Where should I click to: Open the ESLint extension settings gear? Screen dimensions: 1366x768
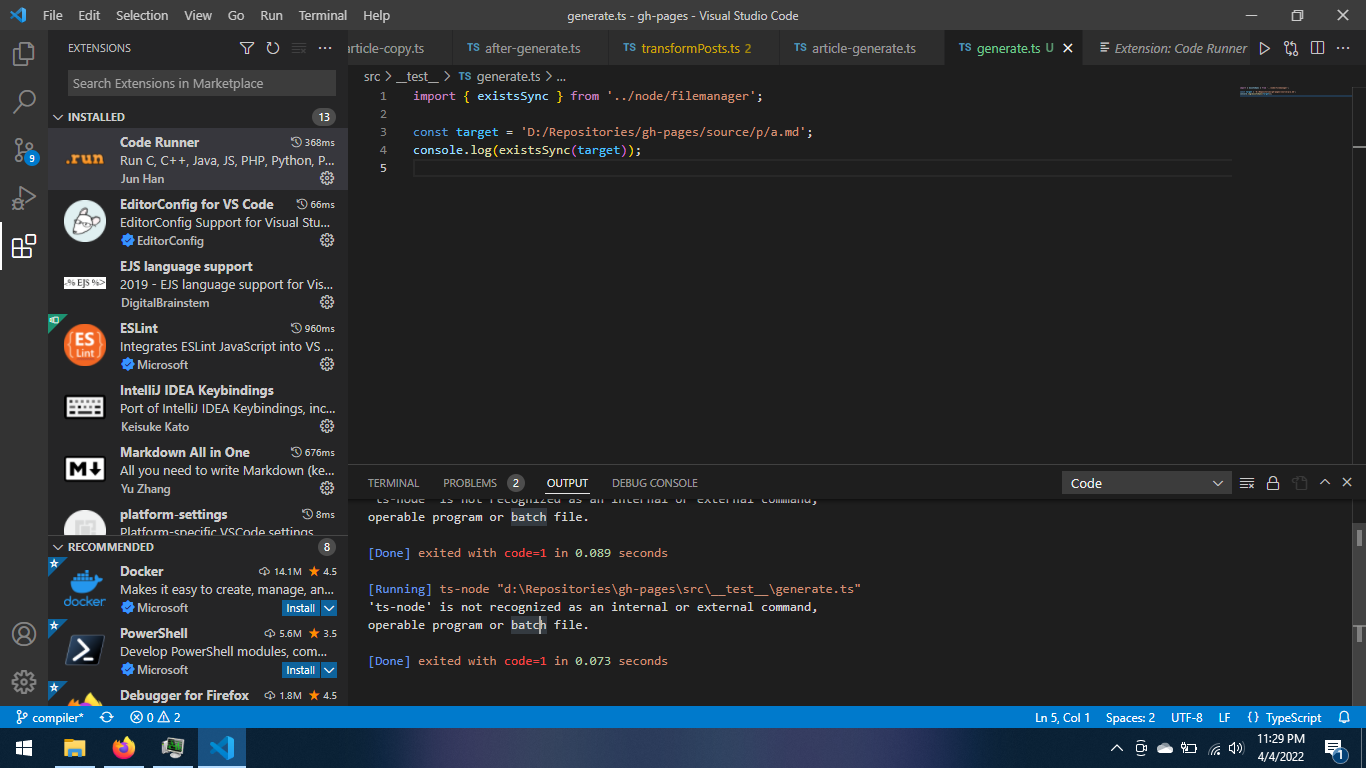click(327, 364)
